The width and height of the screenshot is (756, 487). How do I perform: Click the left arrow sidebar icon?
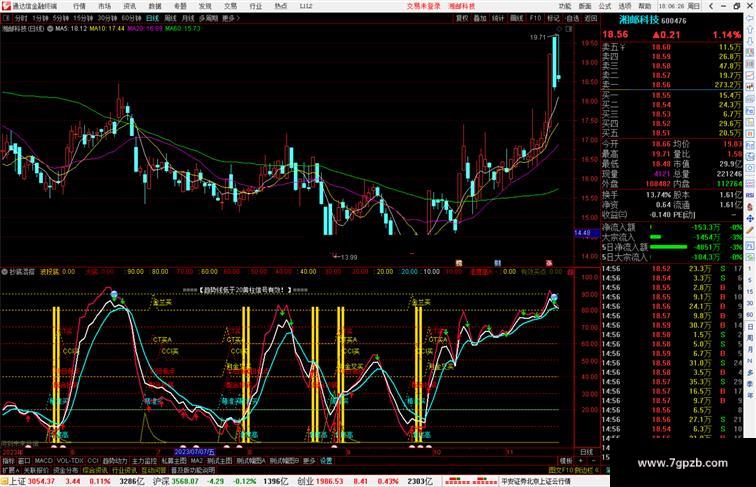[x=750, y=19]
